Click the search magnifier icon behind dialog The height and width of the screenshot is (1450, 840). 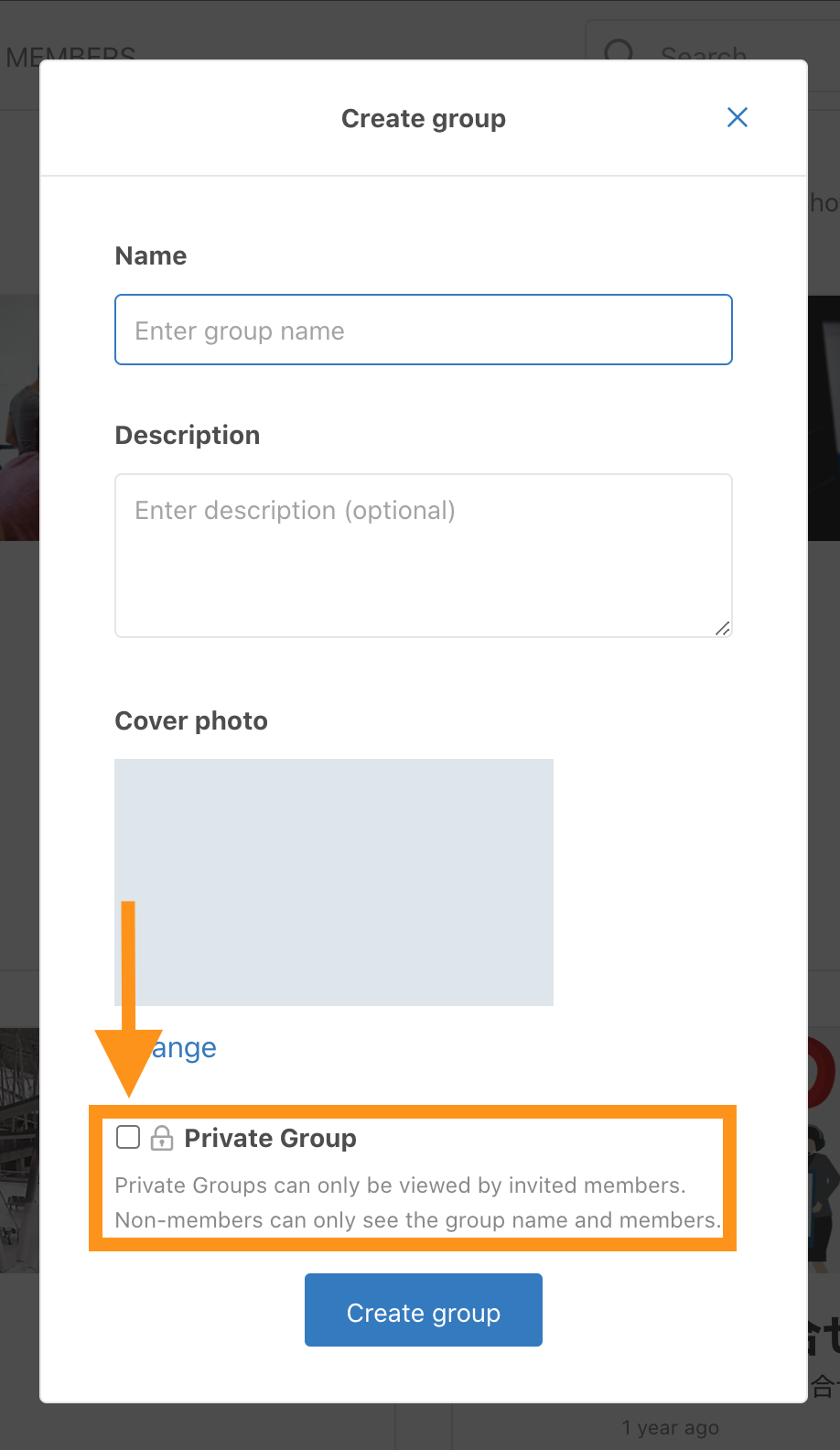619,51
